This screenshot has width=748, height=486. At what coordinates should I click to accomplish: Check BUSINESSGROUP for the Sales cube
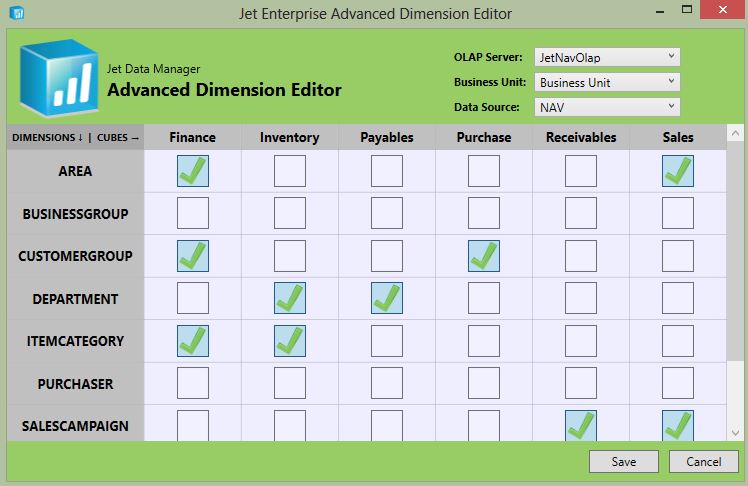tap(678, 213)
